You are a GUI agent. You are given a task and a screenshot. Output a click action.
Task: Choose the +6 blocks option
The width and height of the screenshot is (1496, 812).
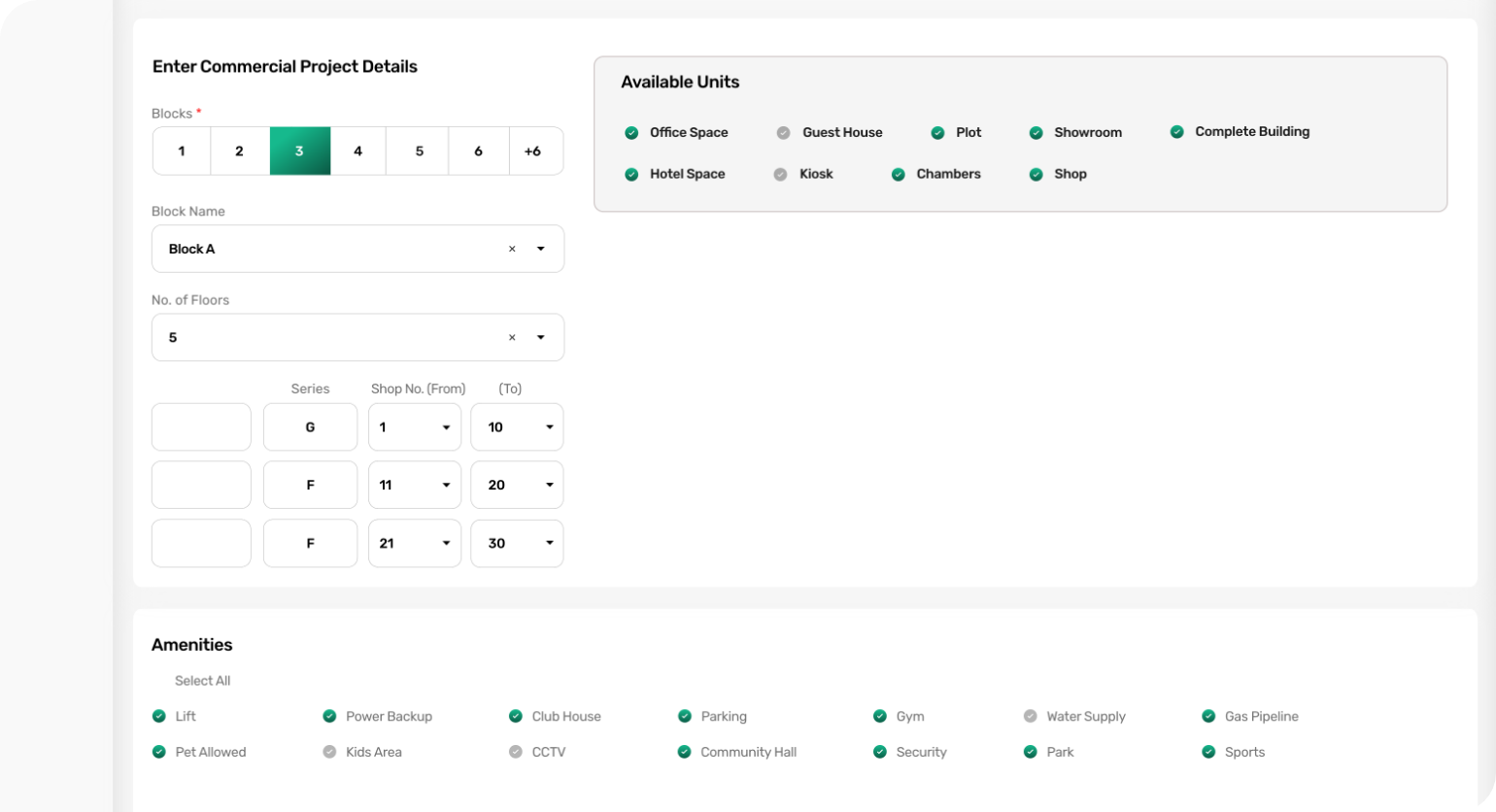(536, 152)
